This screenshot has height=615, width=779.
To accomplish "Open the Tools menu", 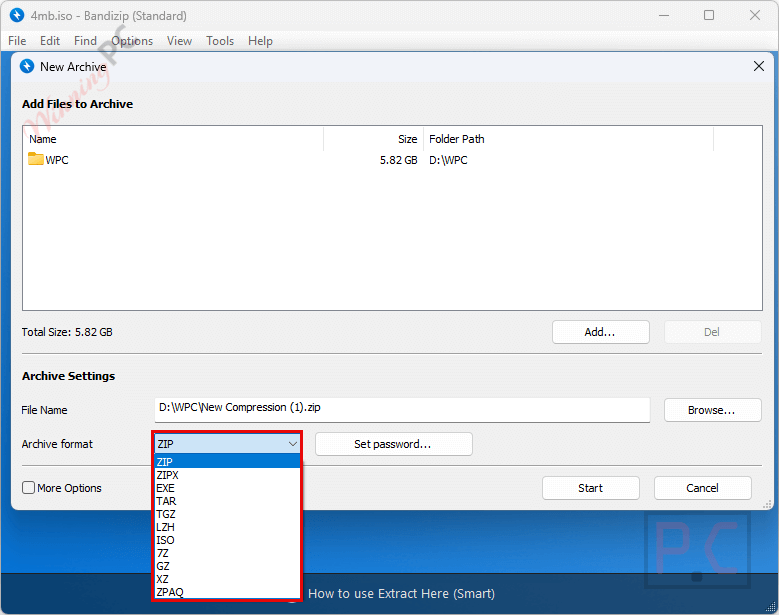I will 220,41.
